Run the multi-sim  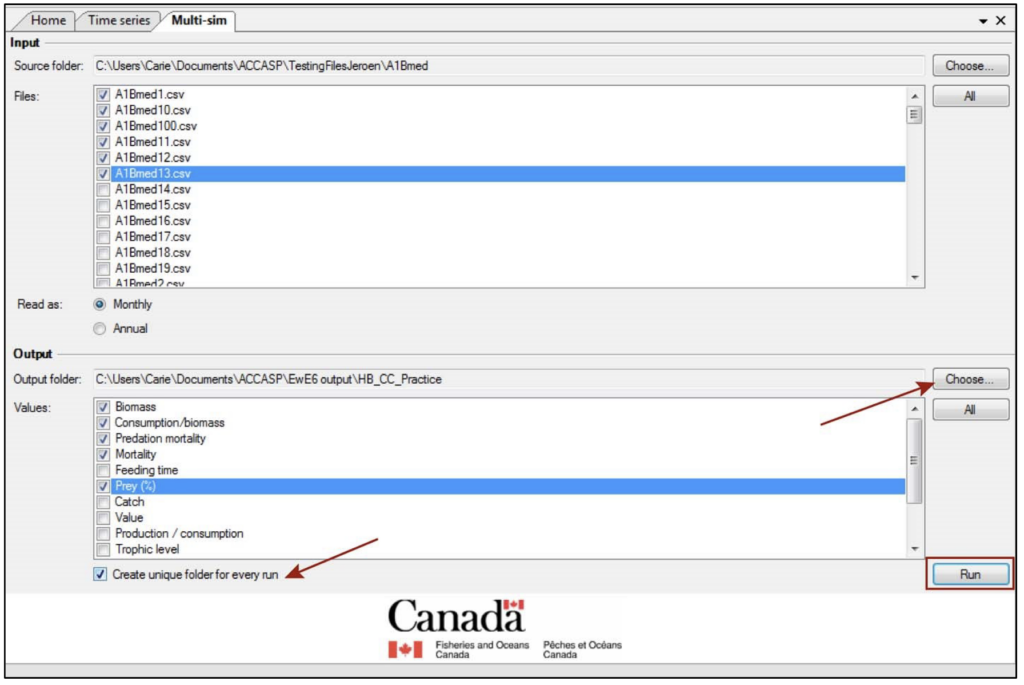(x=970, y=575)
